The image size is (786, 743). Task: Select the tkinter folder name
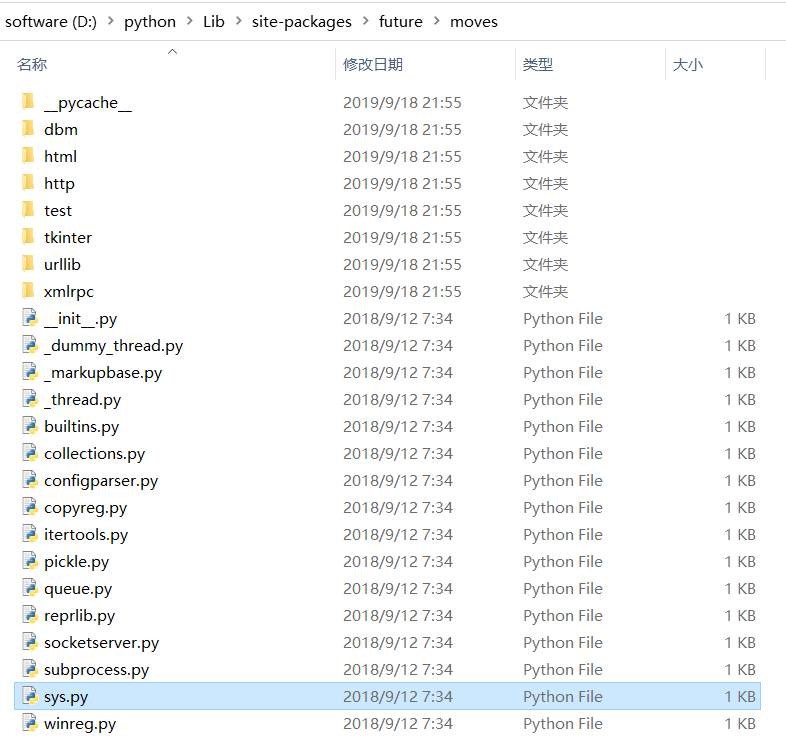pos(68,237)
